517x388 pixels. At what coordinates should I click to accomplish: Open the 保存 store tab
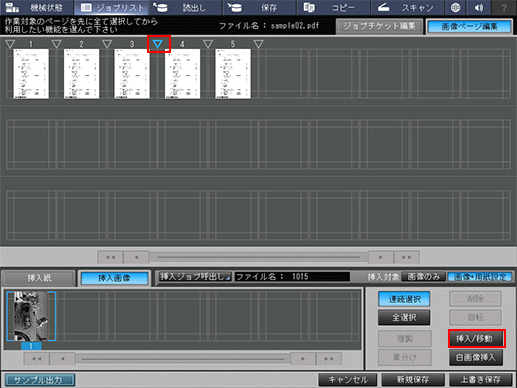(x=259, y=7)
